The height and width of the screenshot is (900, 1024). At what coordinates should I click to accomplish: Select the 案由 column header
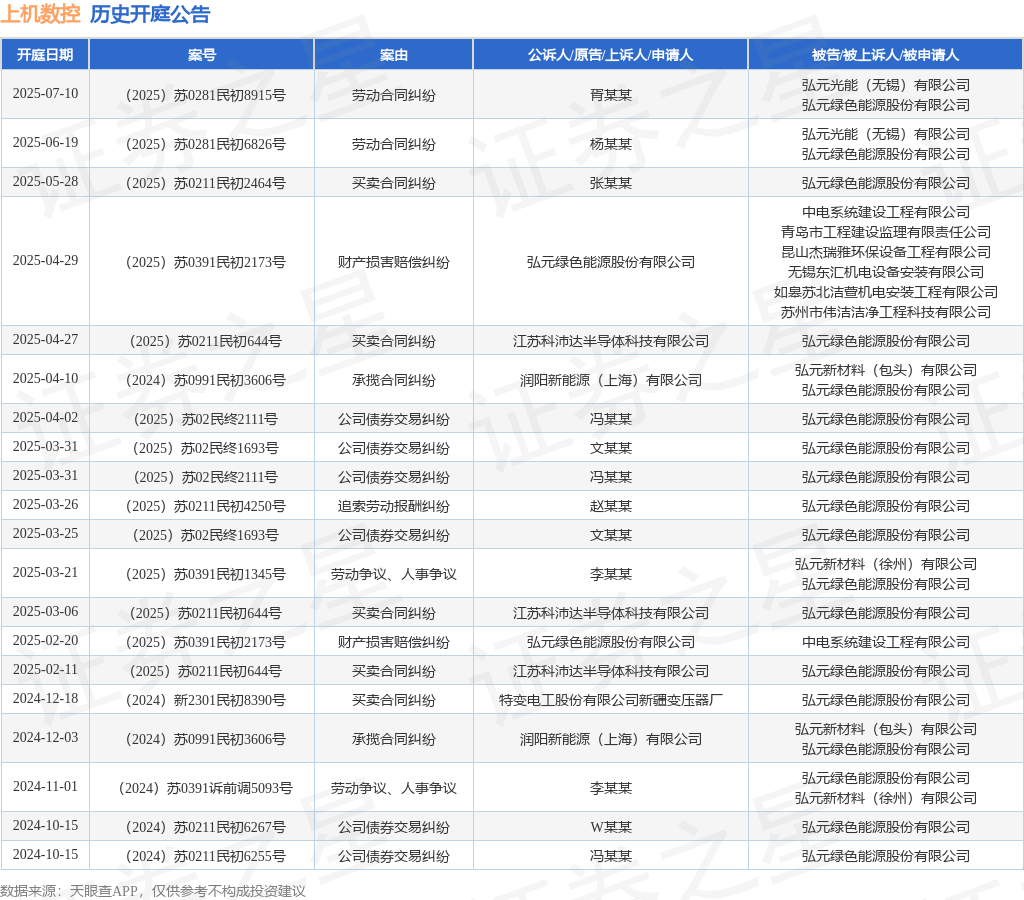coord(394,55)
